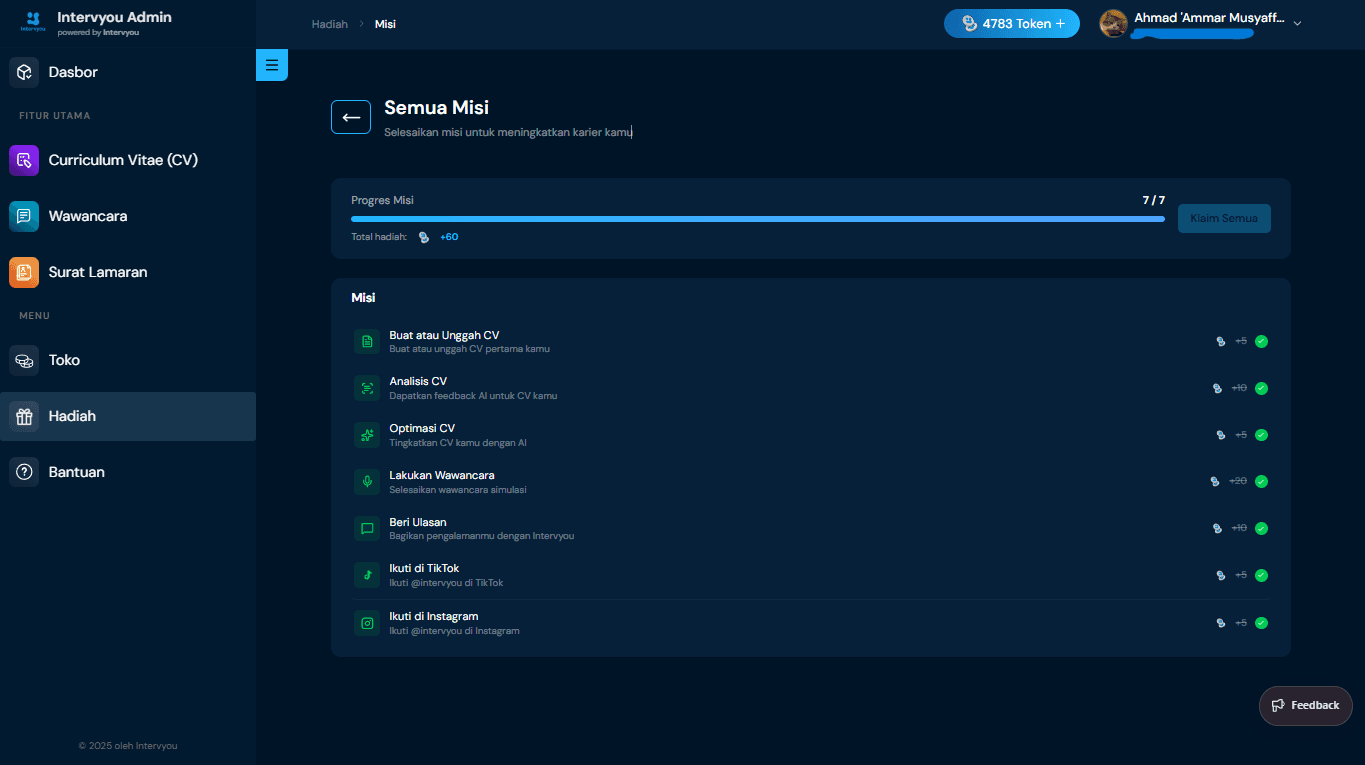This screenshot has width=1365, height=765.
Task: Click the +60 total reward value
Action: (x=449, y=237)
